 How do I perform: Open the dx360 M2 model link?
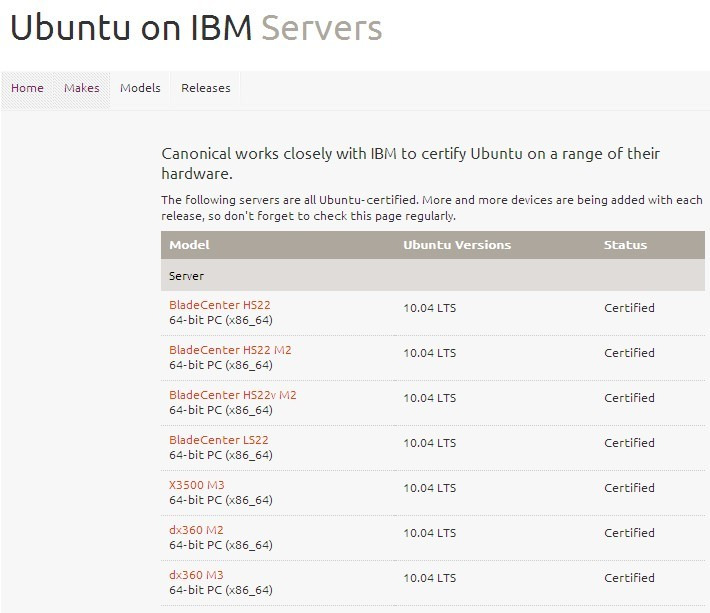[x=196, y=530]
